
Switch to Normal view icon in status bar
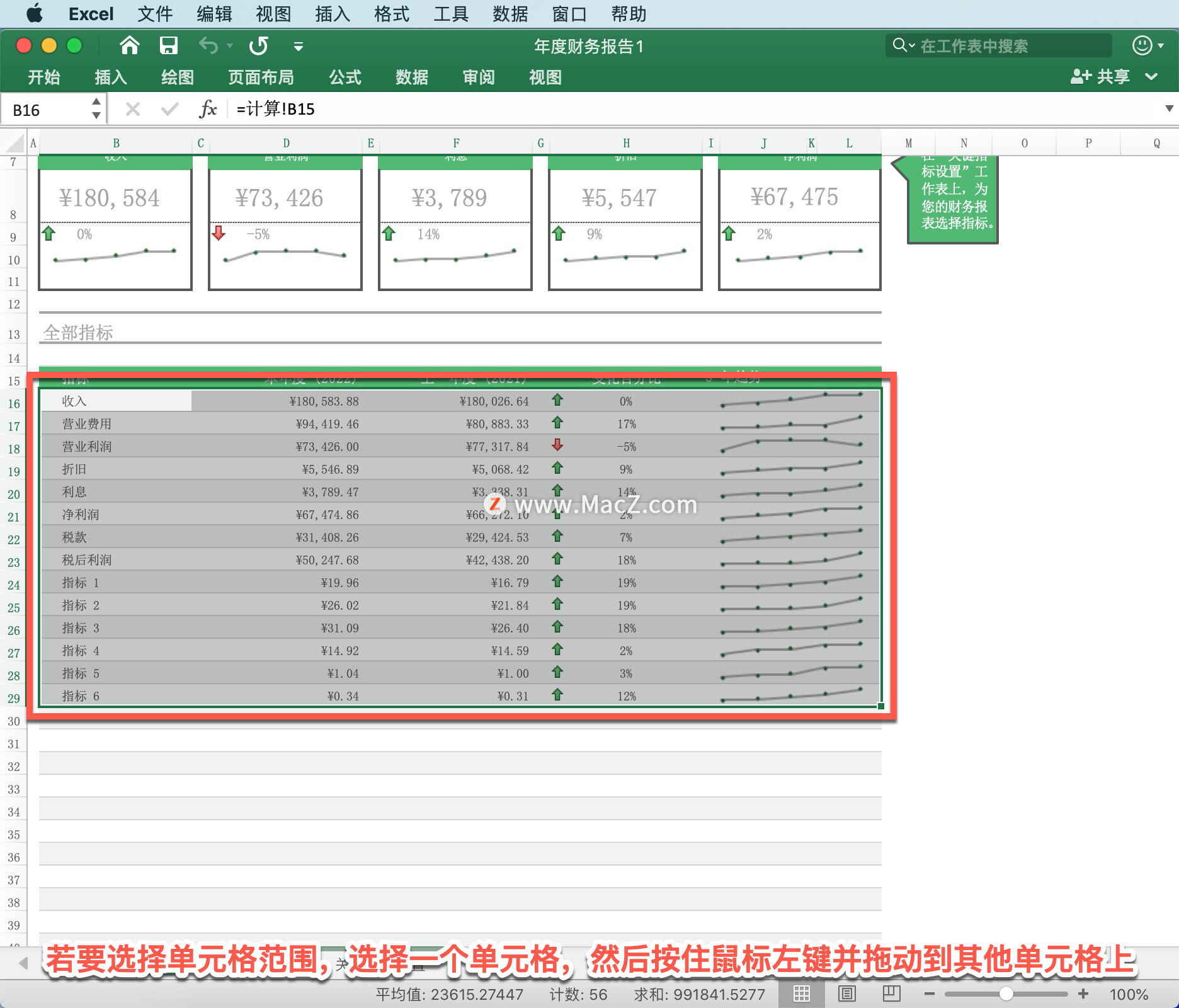[x=801, y=994]
